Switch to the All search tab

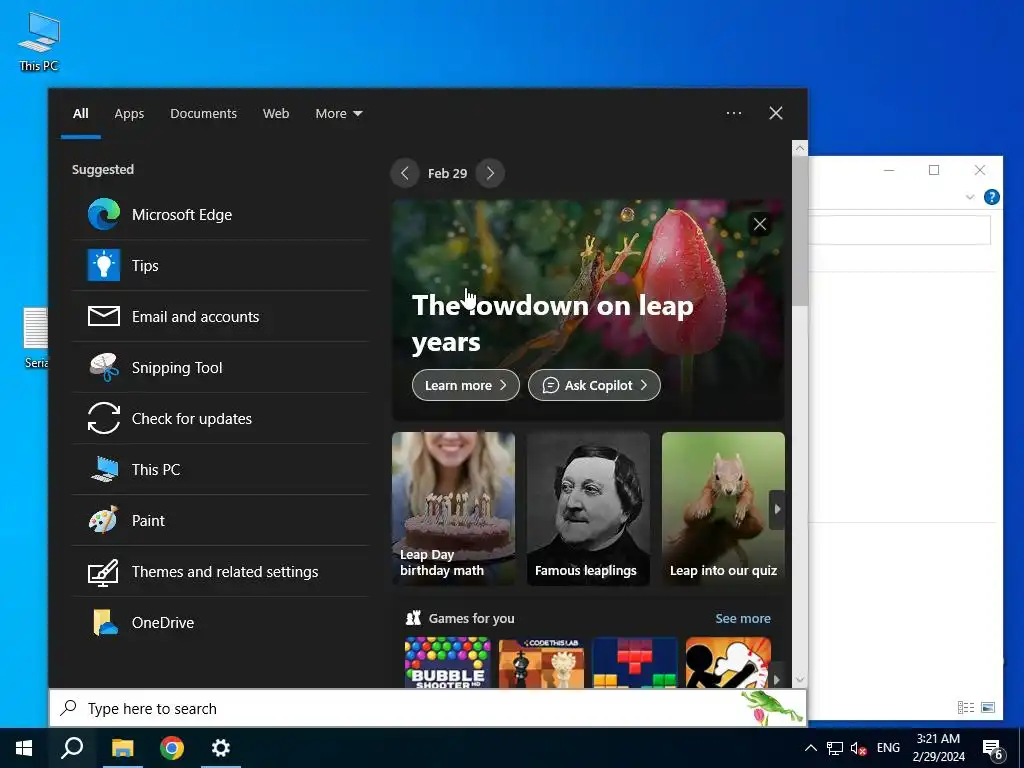pyautogui.click(x=81, y=114)
